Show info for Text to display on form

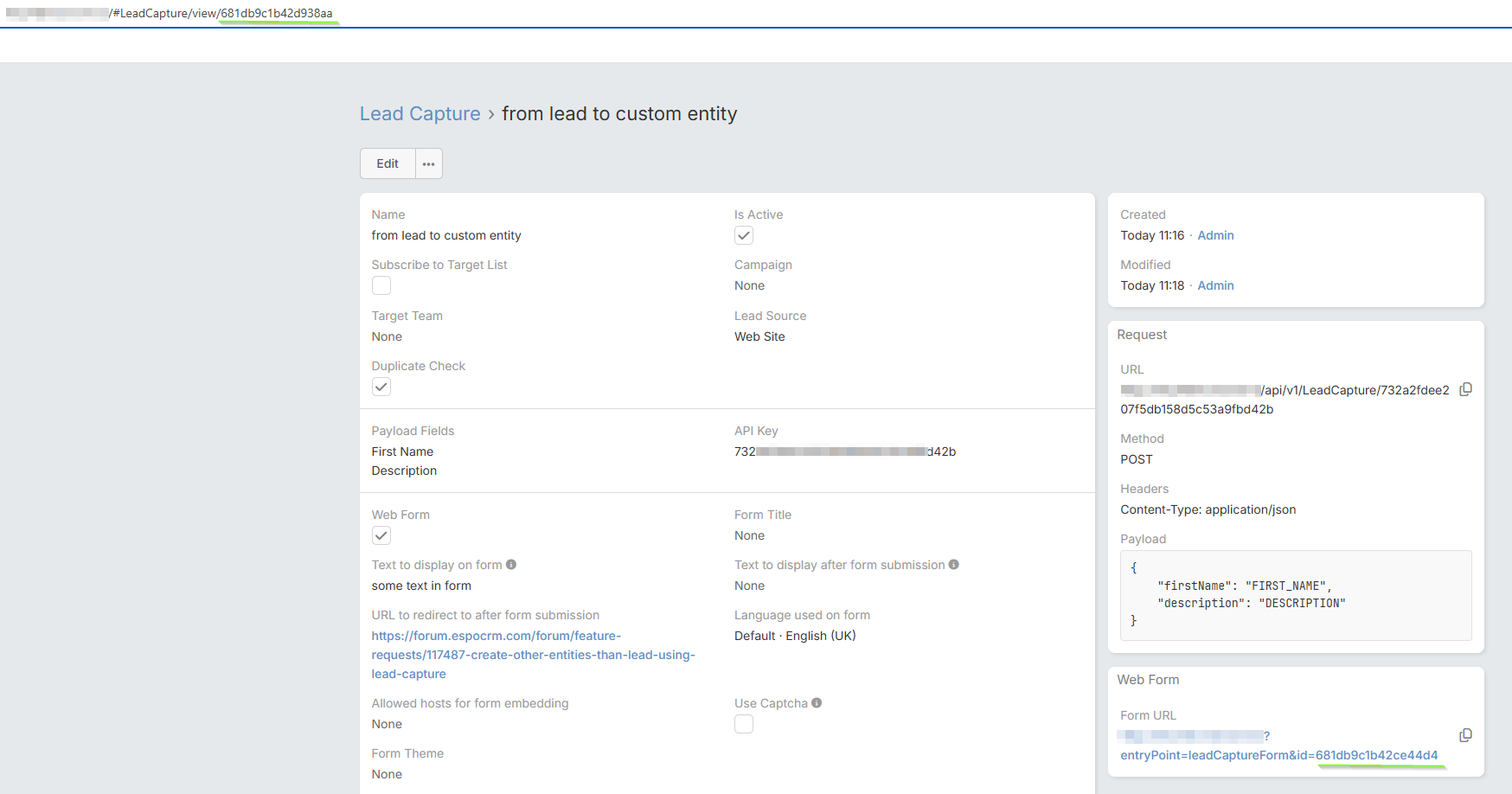point(511,565)
